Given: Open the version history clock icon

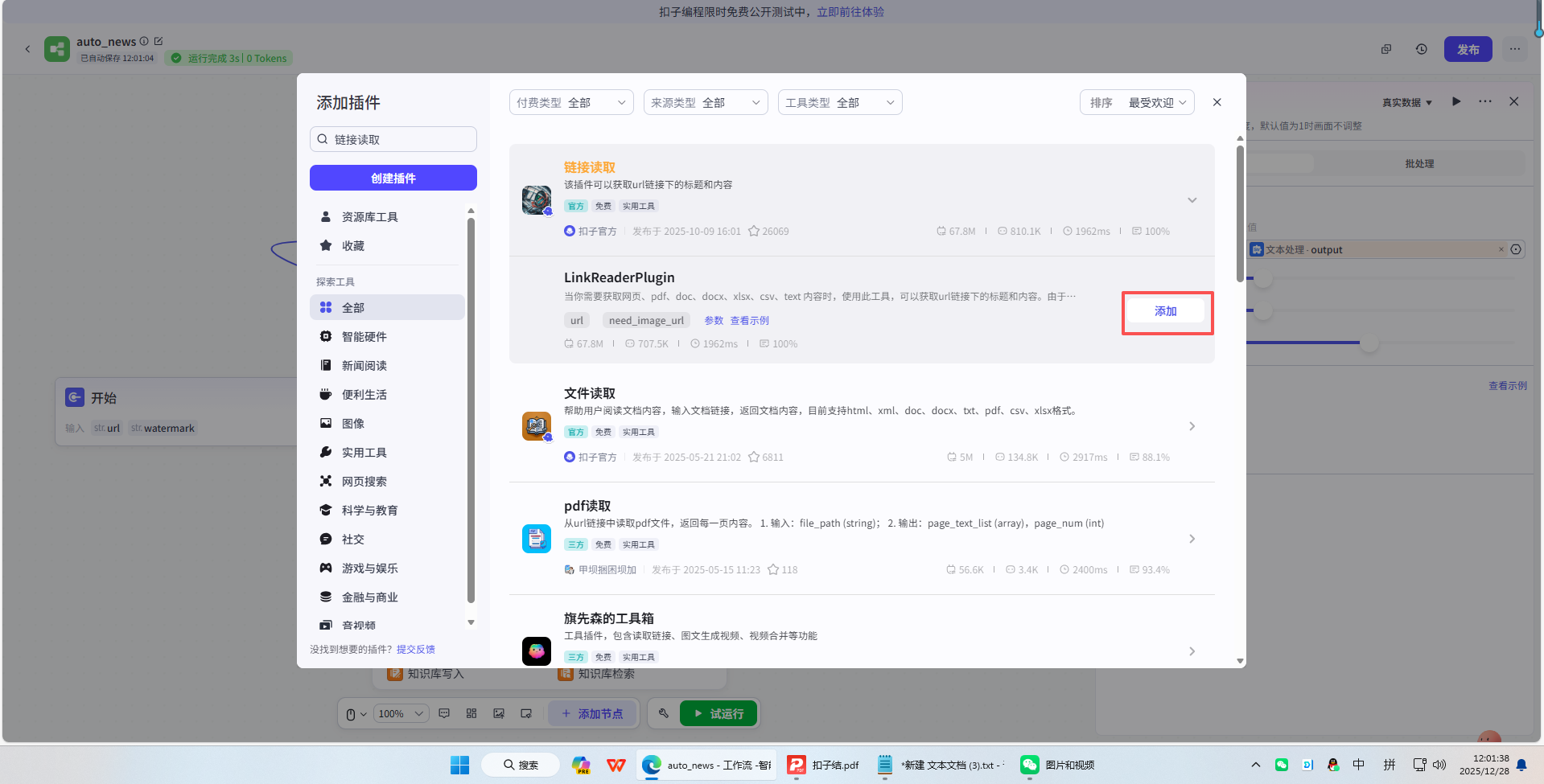Looking at the screenshot, I should coord(1421,49).
